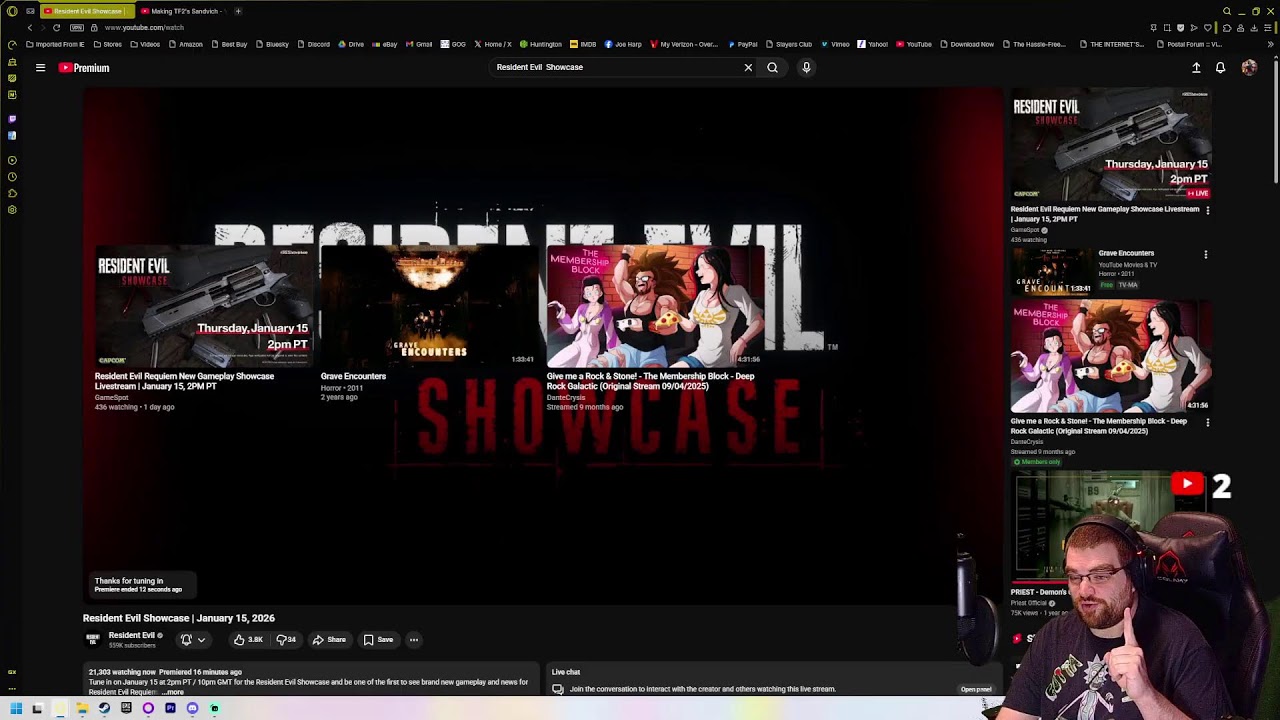Open a new browser tab with the plus icon

pyautogui.click(x=238, y=11)
